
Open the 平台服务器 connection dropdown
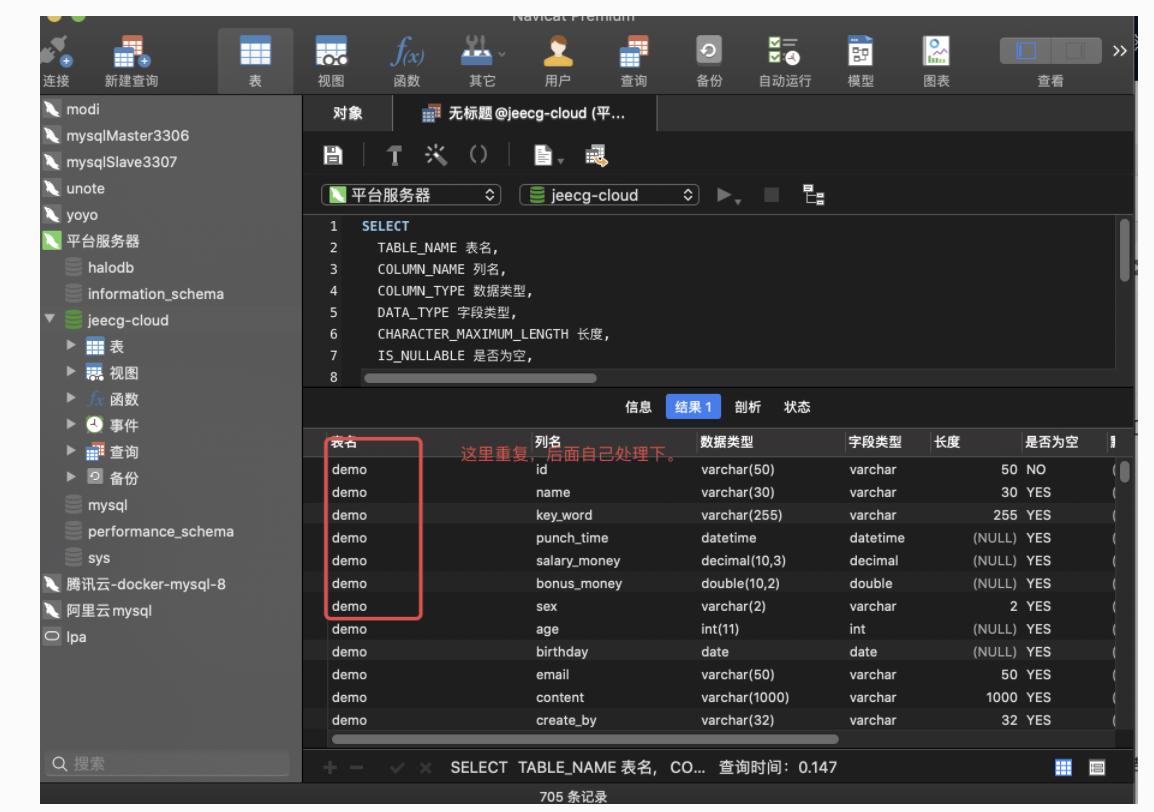coord(411,196)
